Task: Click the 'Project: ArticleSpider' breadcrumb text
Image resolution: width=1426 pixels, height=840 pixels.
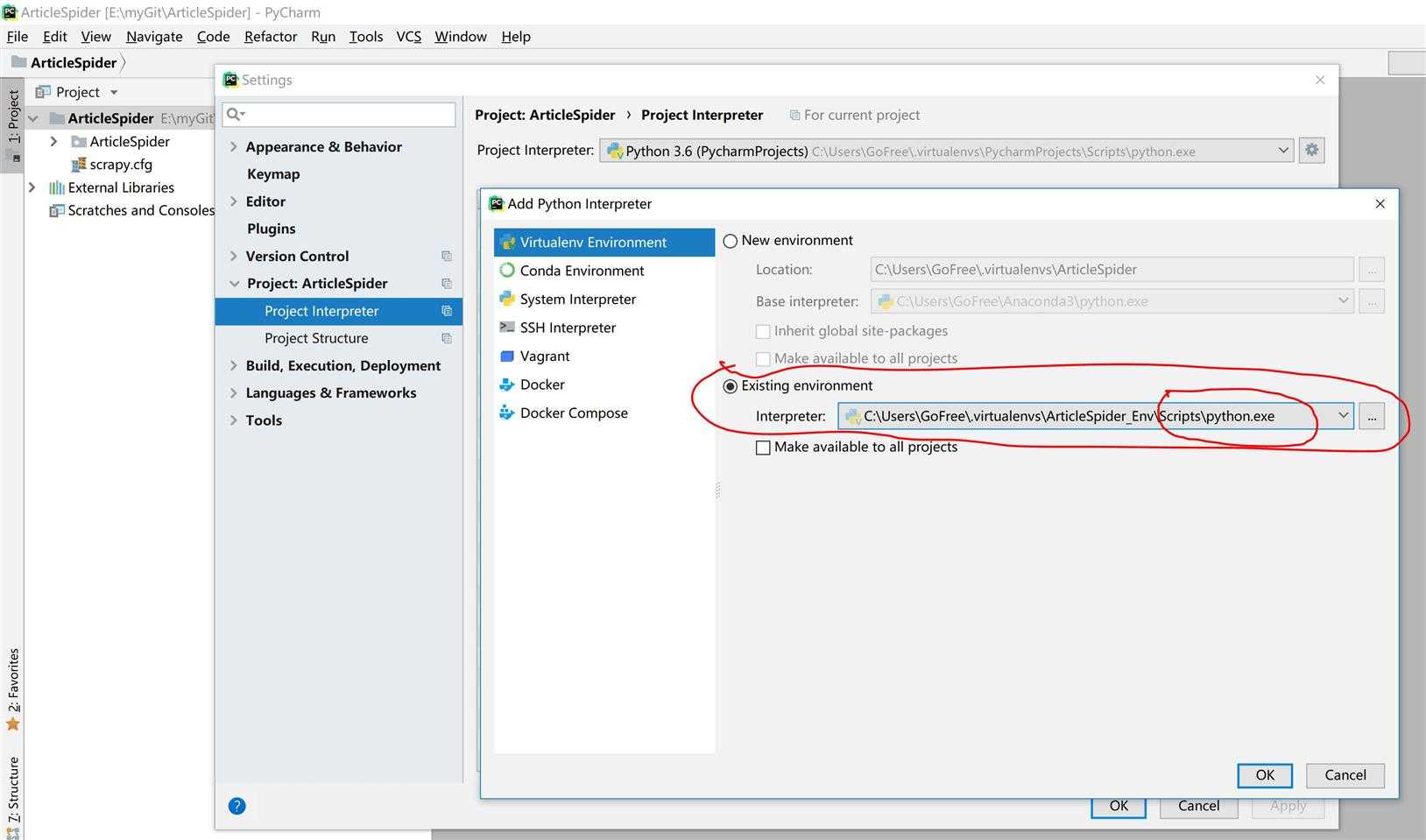Action: click(x=545, y=115)
